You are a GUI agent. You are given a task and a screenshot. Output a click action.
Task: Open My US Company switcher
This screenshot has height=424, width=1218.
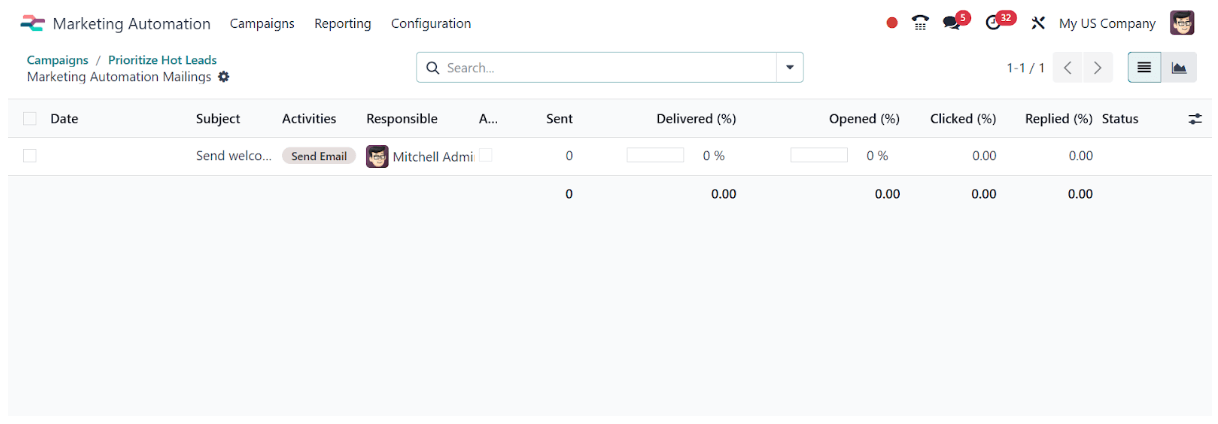tap(1107, 23)
